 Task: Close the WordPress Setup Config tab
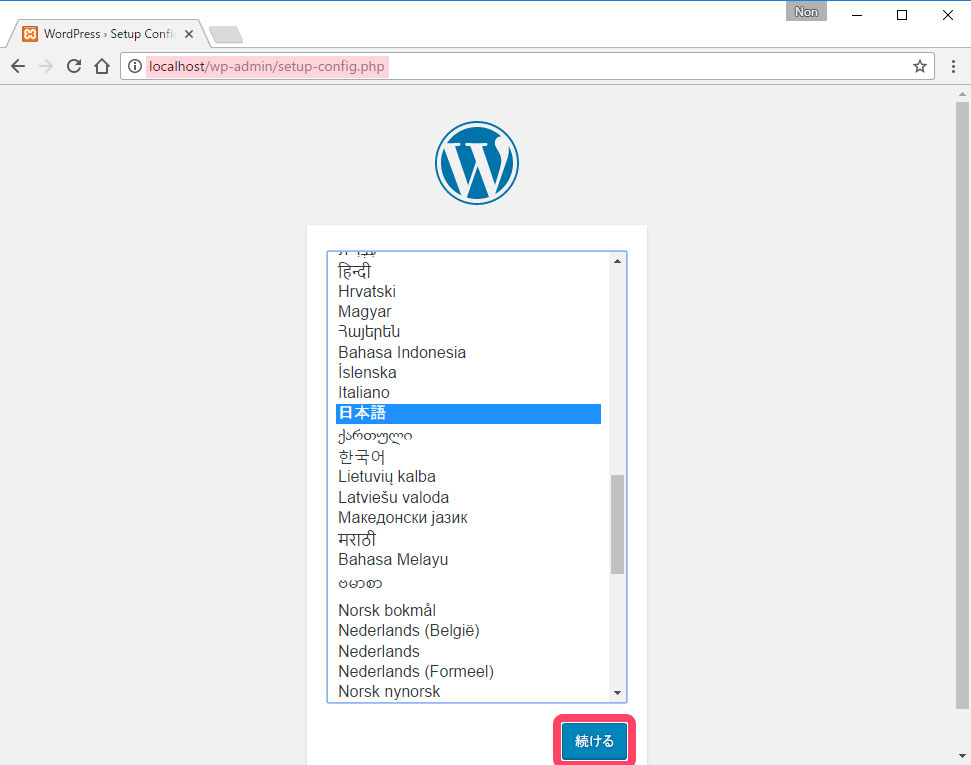pos(189,34)
